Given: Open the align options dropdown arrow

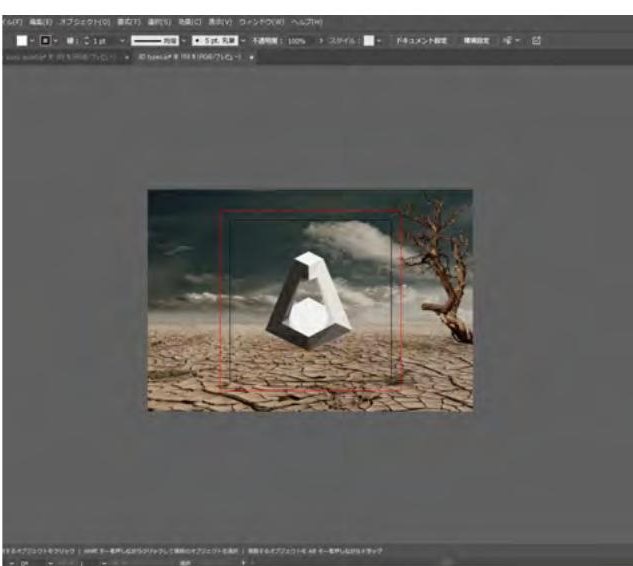Looking at the screenshot, I should (x=518, y=40).
